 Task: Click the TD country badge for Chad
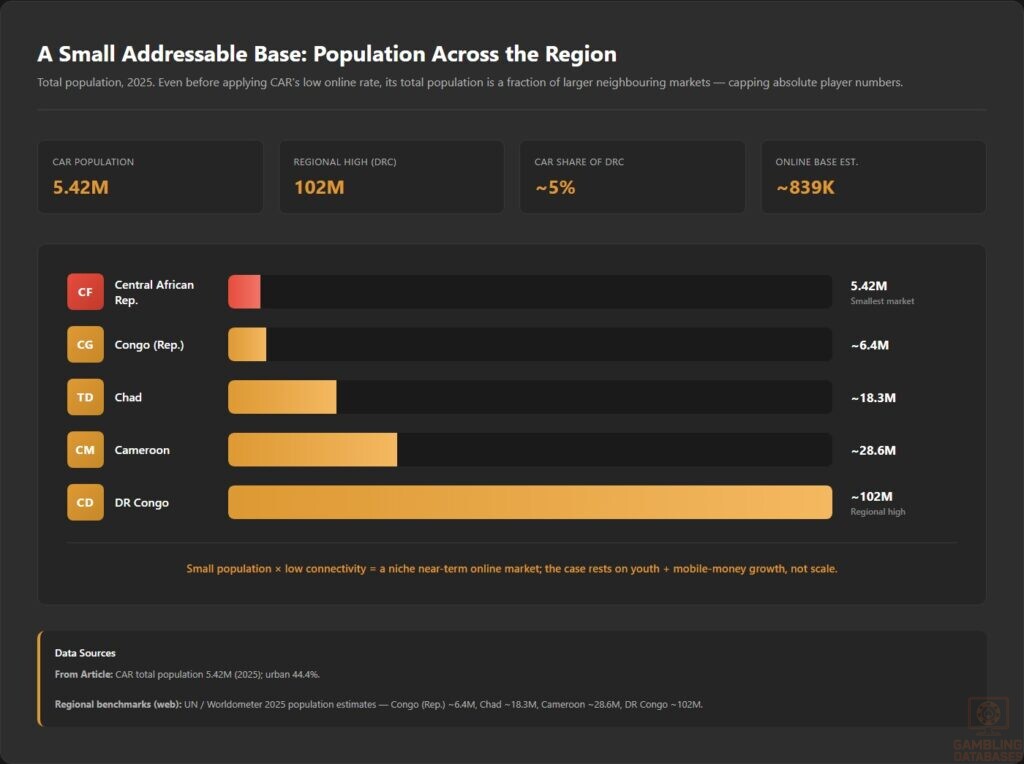tap(86, 397)
